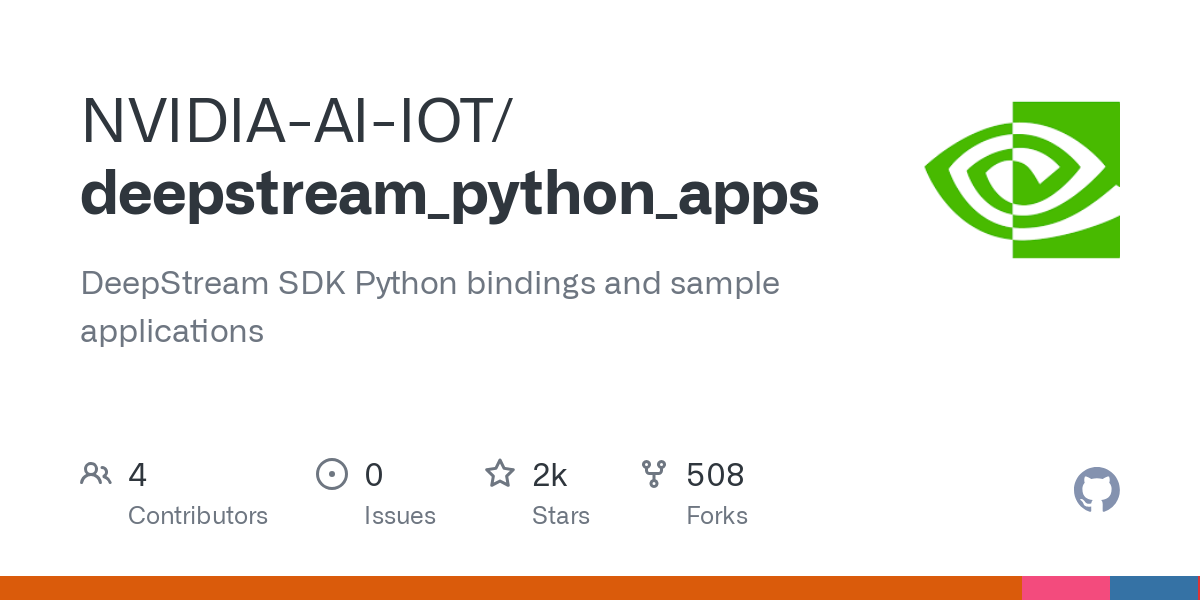Image resolution: width=1200 pixels, height=600 pixels.
Task: Click the Issues label
Action: click(400, 516)
